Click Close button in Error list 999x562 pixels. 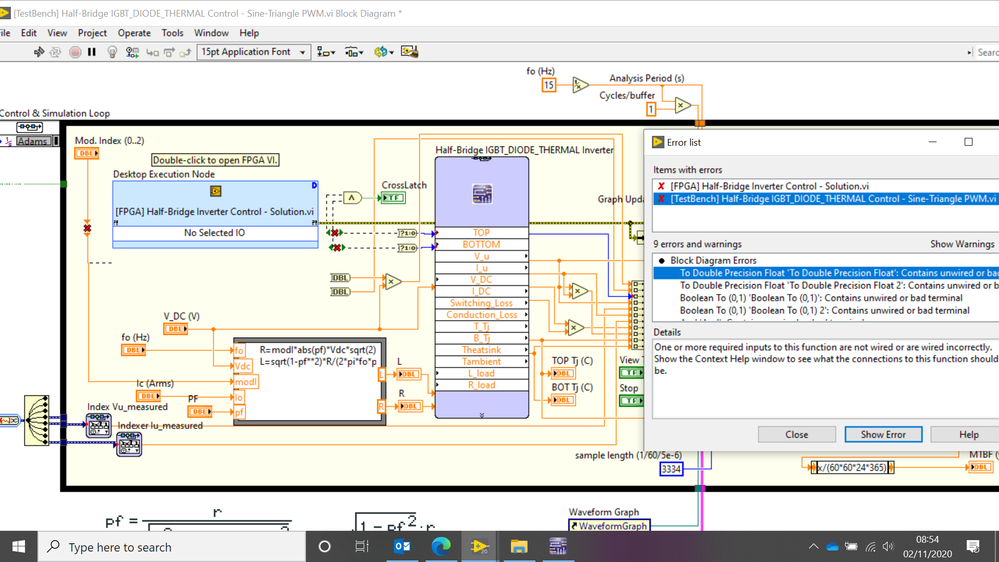tap(796, 435)
